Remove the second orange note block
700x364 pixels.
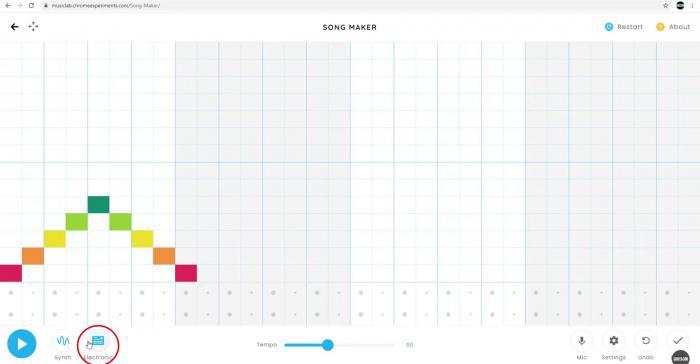164,256
